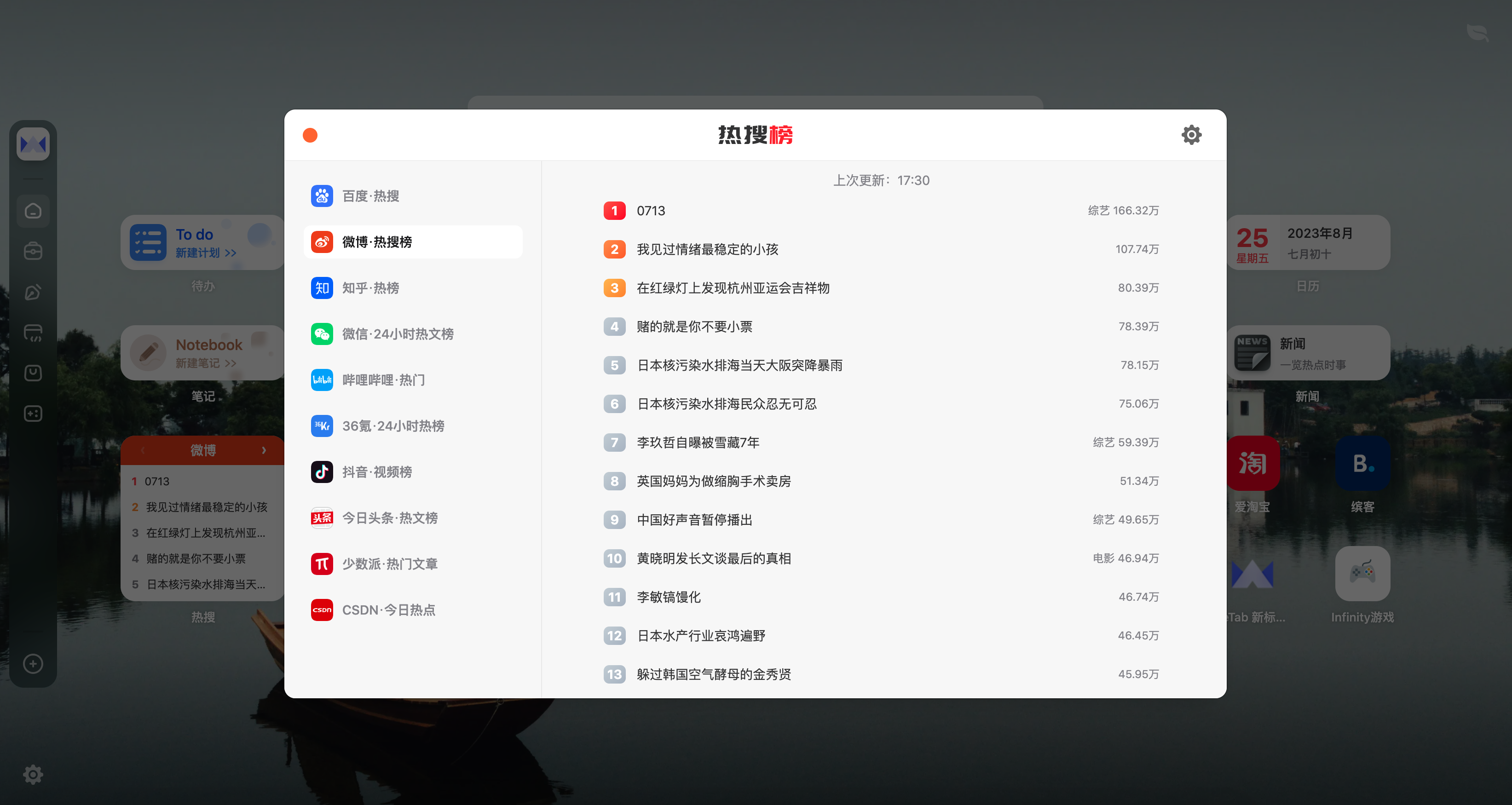Open the SSPAI popular articles list
This screenshot has height=805, width=1512.
tap(390, 564)
